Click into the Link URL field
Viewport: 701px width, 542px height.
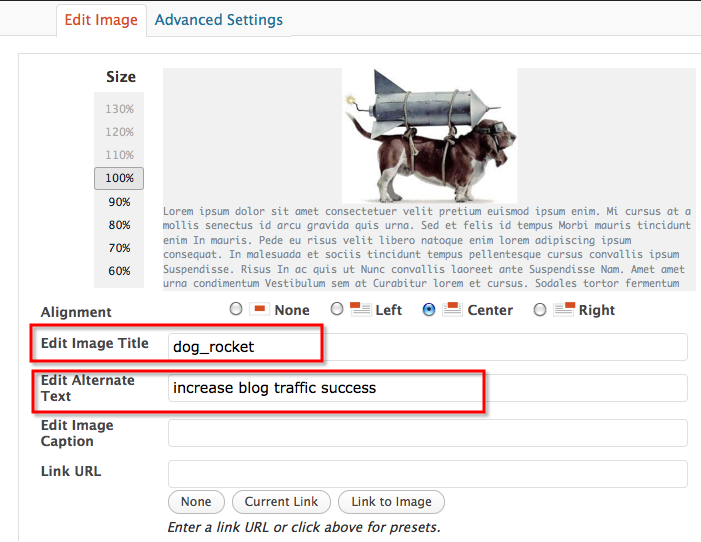point(428,474)
